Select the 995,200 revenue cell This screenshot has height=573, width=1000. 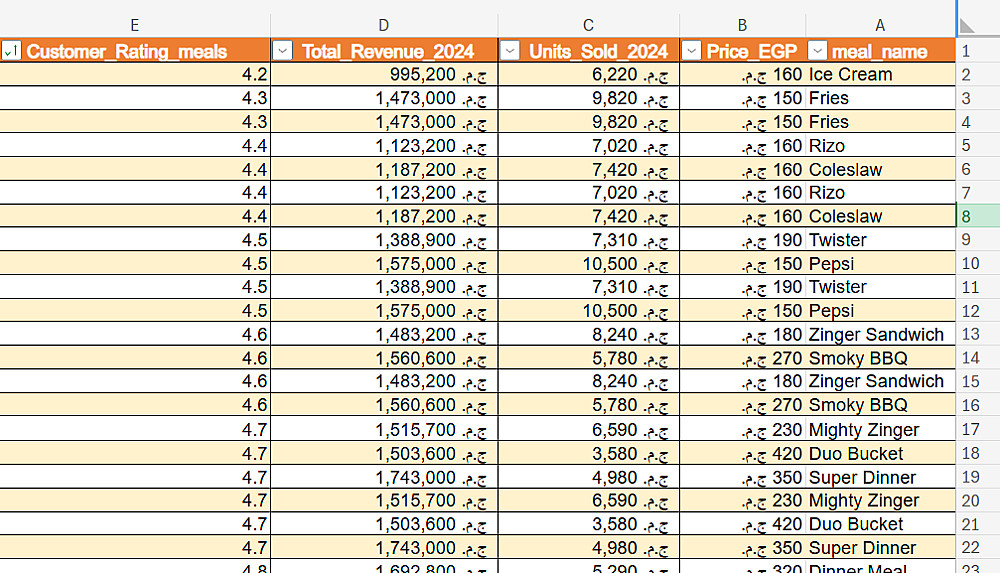(x=385, y=75)
